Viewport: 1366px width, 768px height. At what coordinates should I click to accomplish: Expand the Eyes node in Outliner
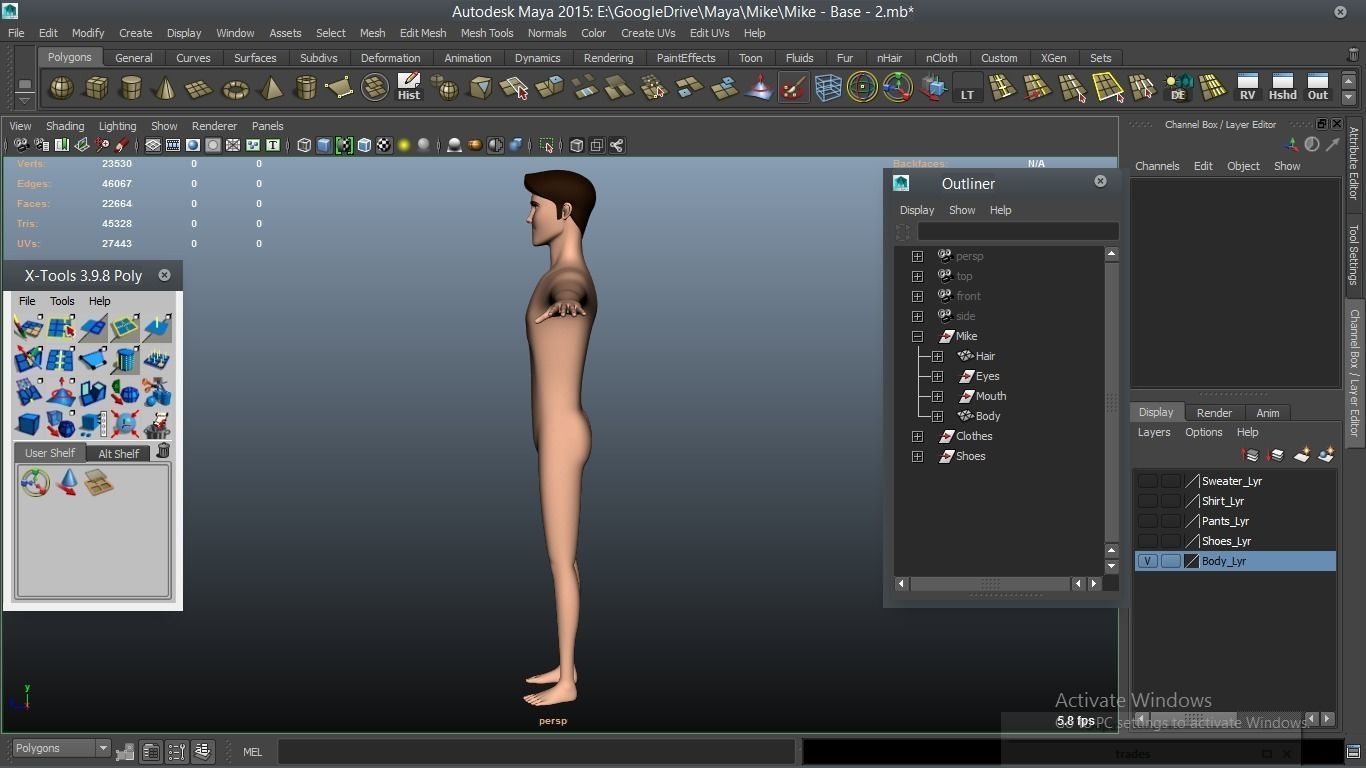(x=937, y=376)
